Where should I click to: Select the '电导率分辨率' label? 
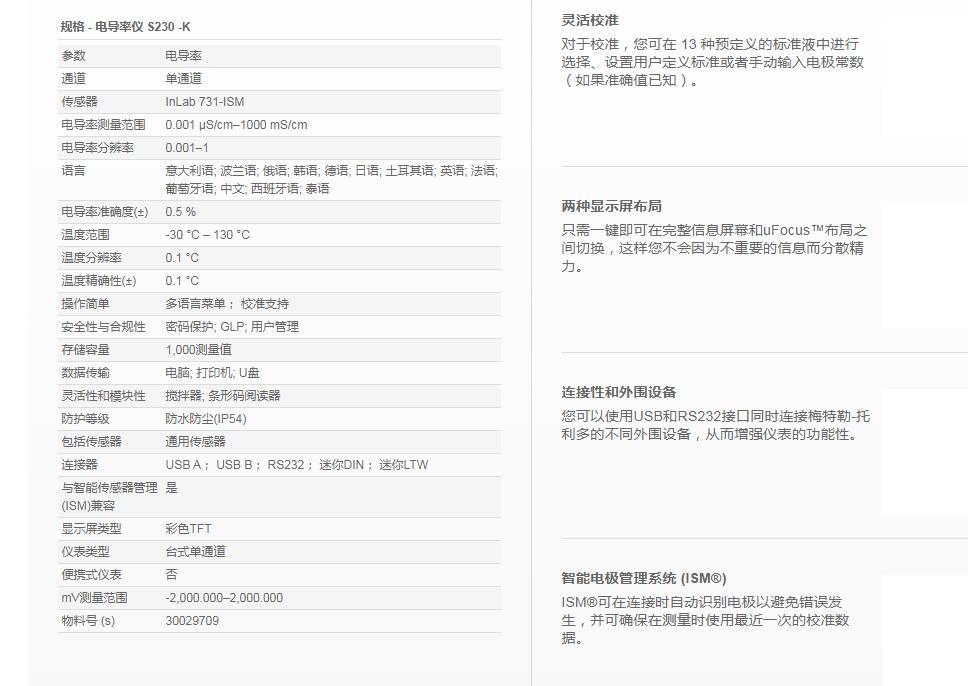[x=98, y=148]
